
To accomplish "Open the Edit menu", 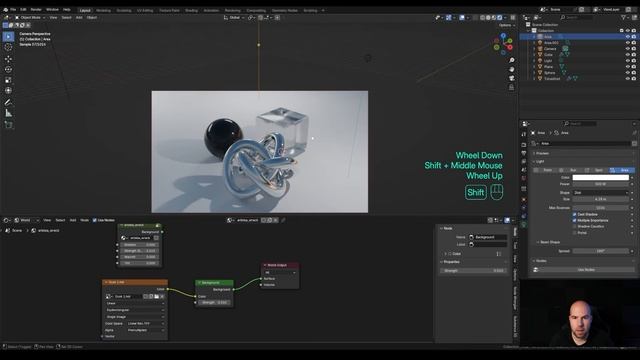I will point(23,9).
